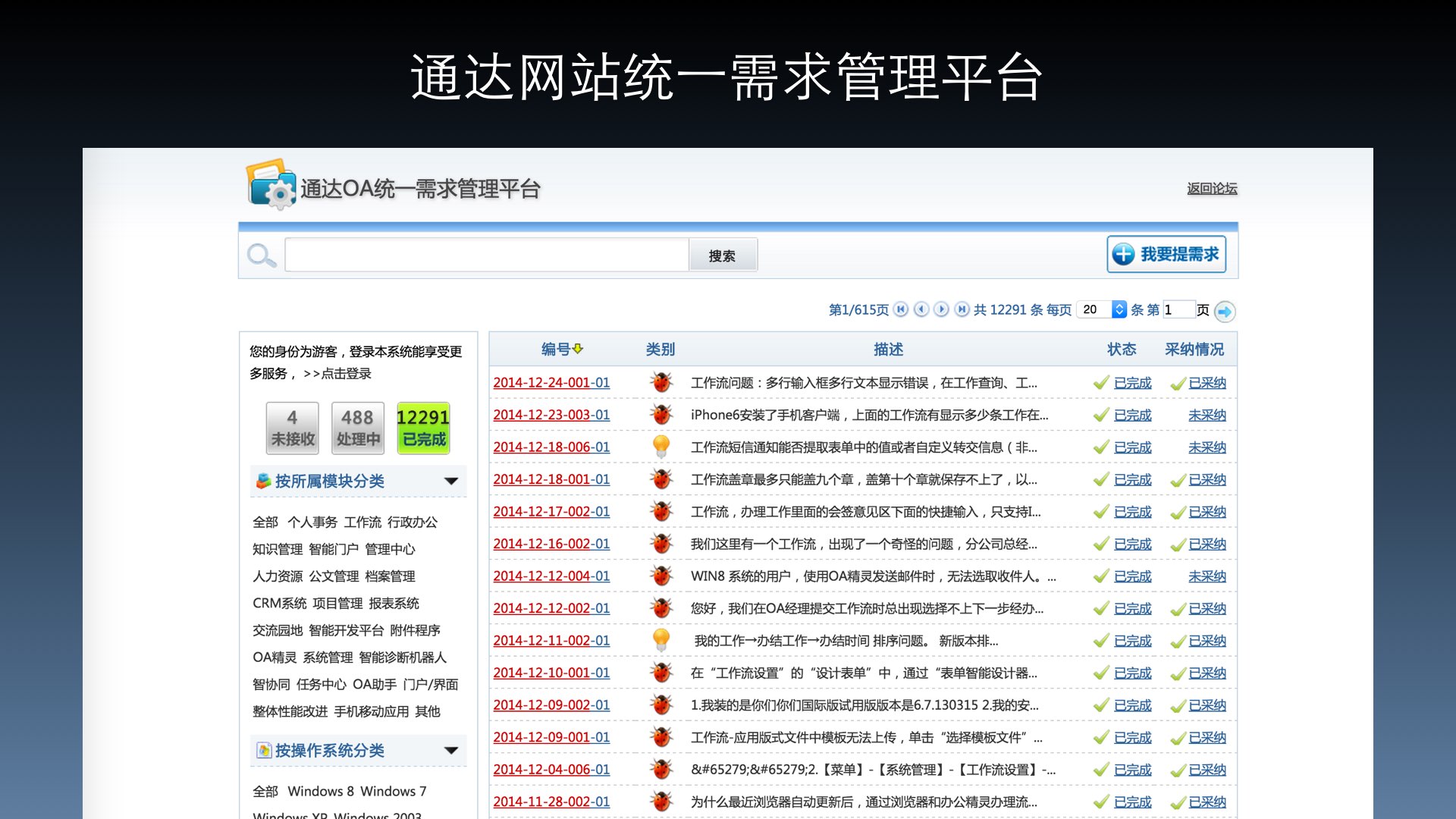Click the sort arrow beside 编号 header
The height and width of the screenshot is (819, 1456).
(578, 349)
